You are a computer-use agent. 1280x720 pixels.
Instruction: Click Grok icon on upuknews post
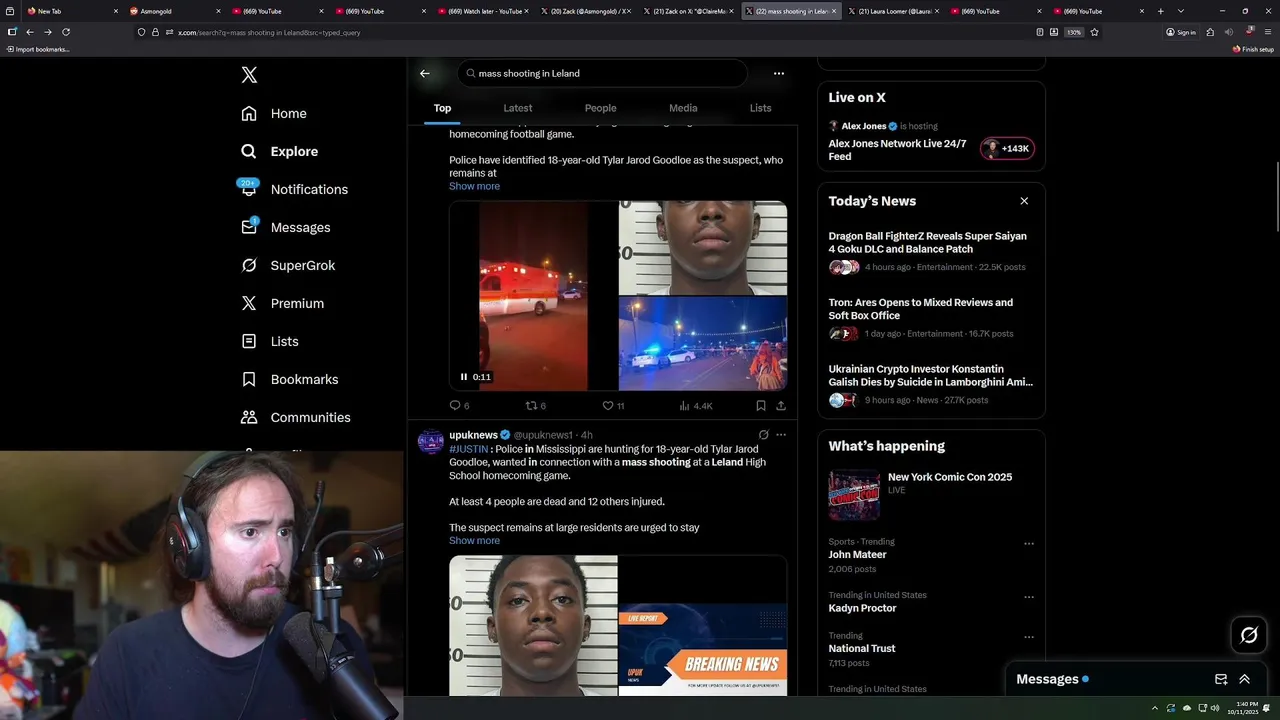click(763, 435)
